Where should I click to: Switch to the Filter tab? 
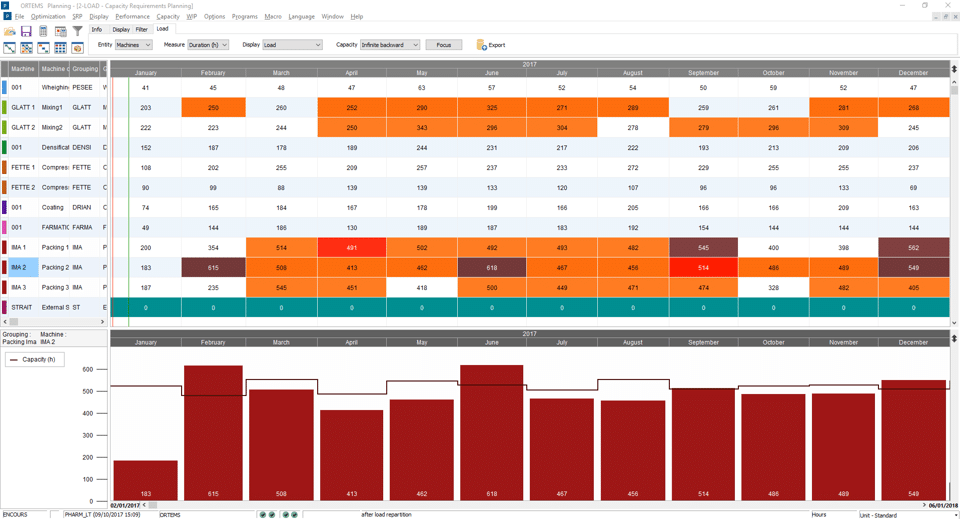(141, 29)
